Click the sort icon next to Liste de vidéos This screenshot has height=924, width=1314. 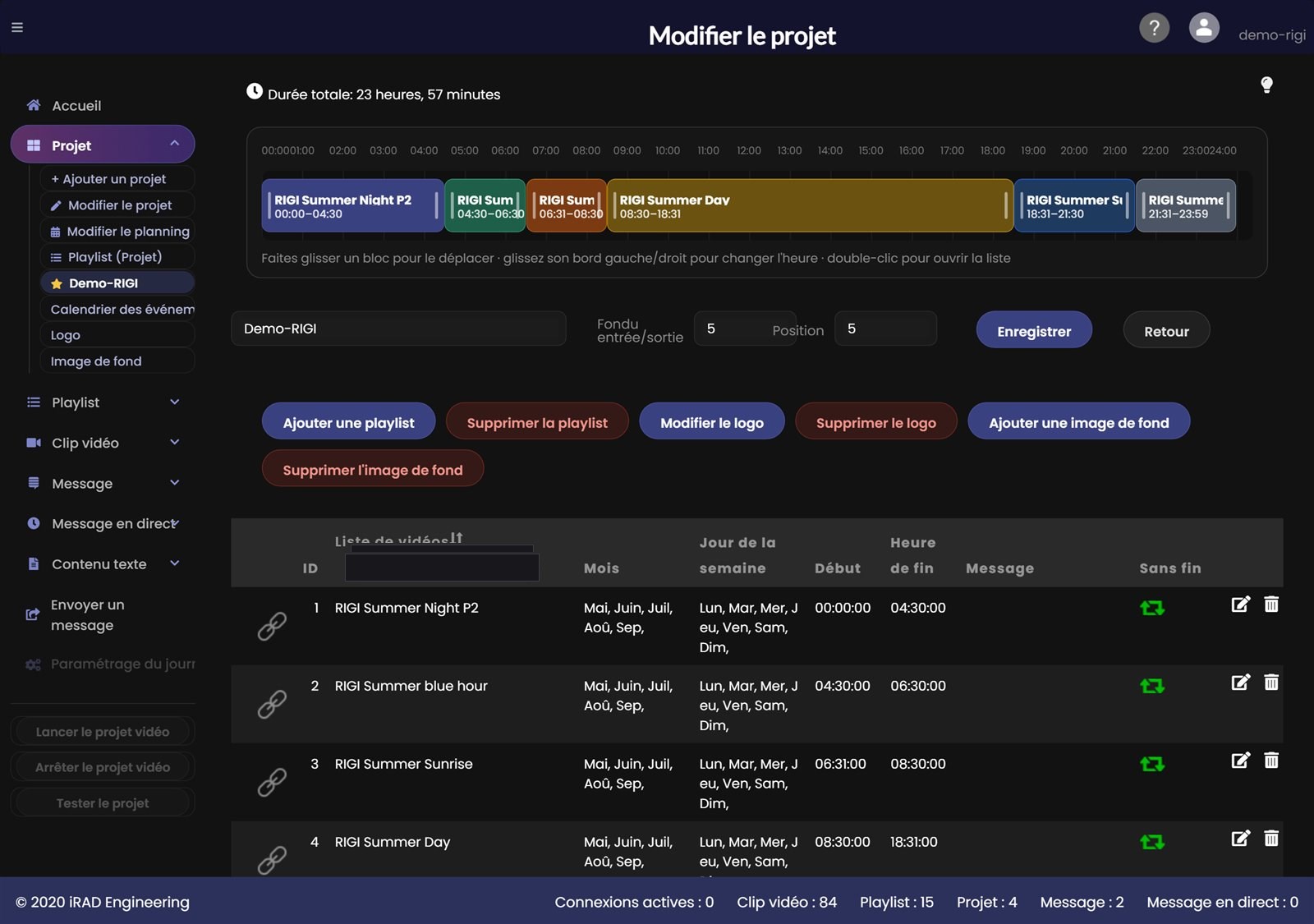coord(457,538)
